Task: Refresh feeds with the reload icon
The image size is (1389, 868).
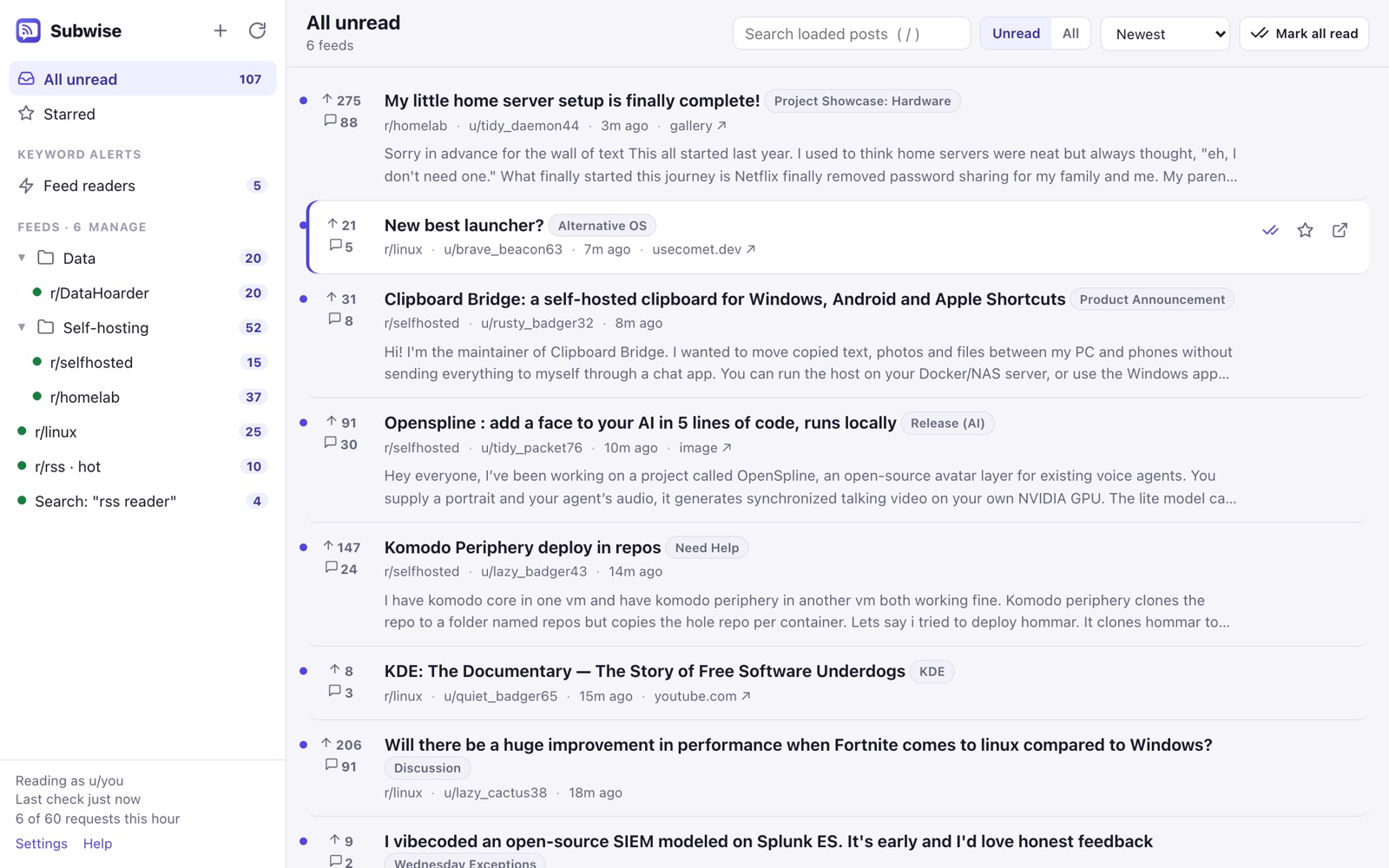Action: click(257, 30)
